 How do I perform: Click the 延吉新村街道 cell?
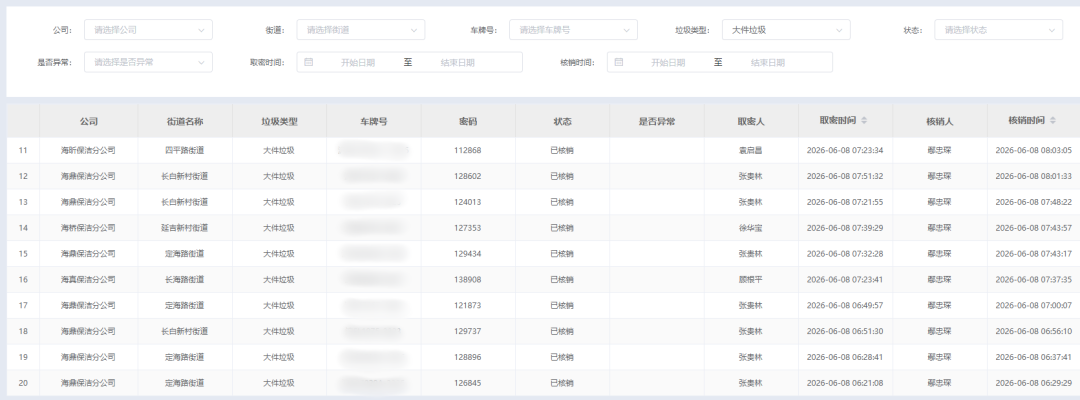coord(185,228)
